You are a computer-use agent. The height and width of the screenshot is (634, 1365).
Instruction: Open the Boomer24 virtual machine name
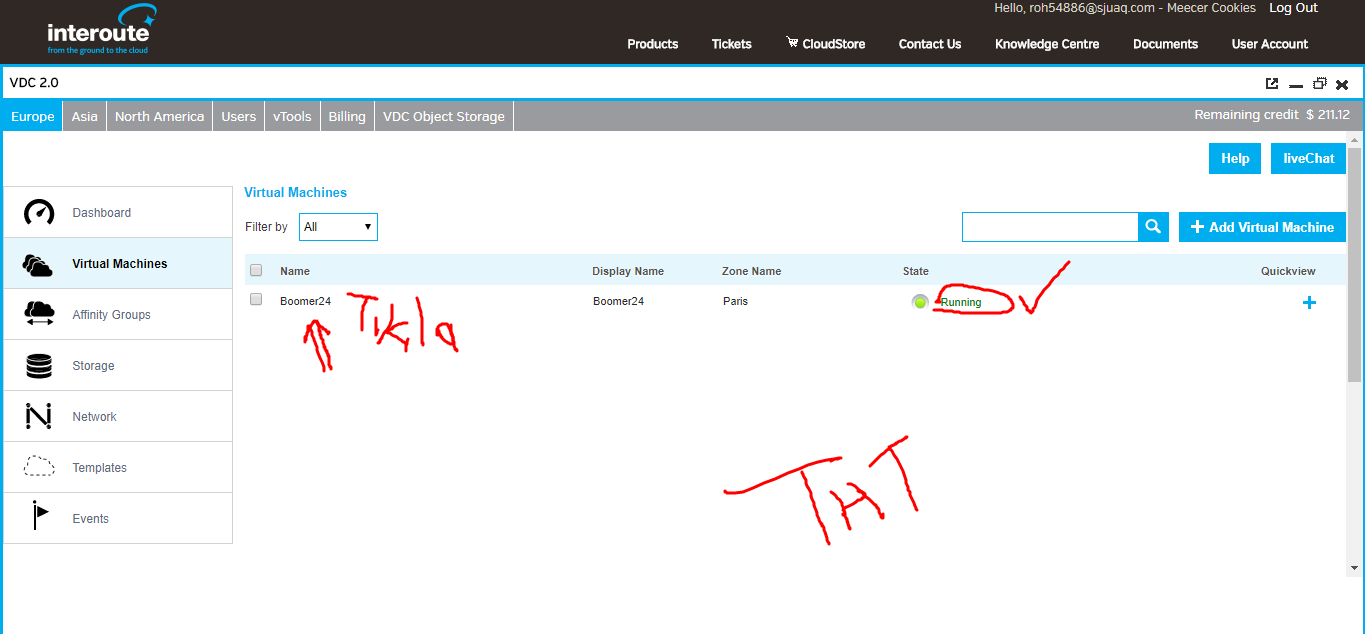click(305, 301)
